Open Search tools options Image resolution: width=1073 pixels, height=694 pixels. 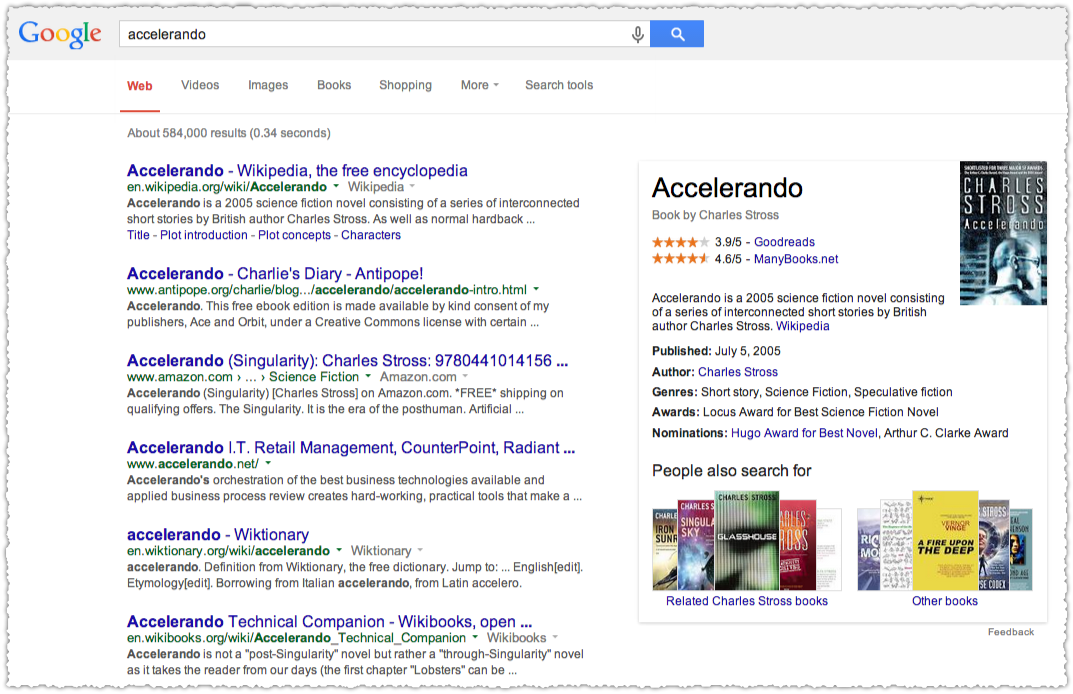(559, 85)
